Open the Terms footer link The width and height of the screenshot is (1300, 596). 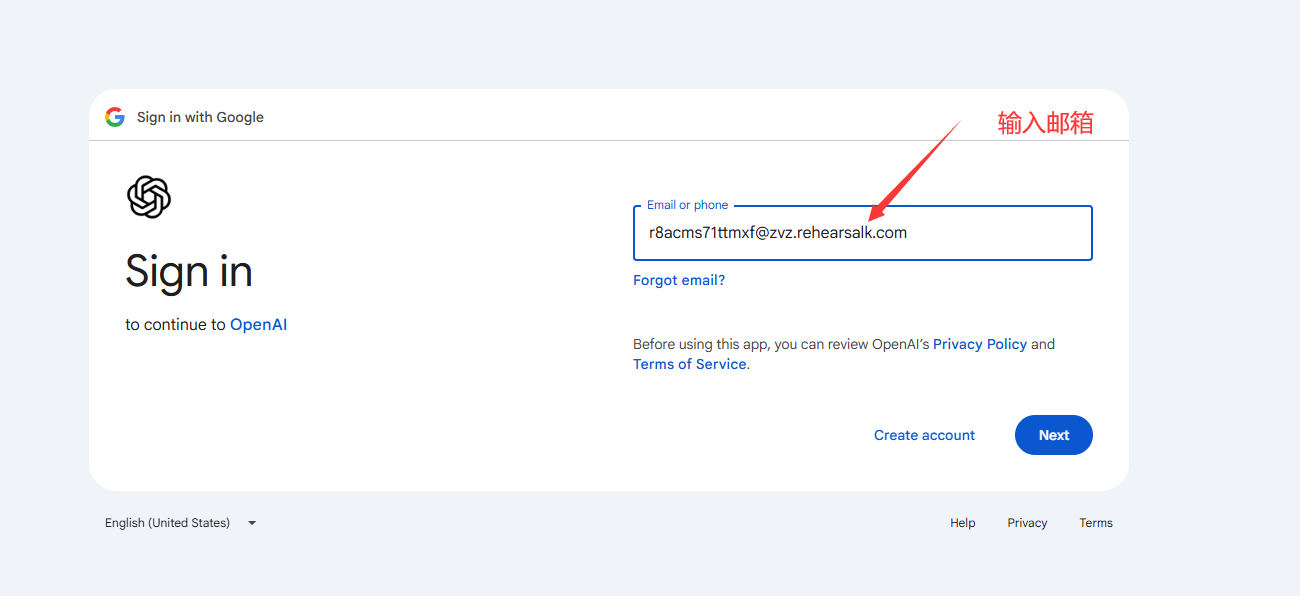click(x=1096, y=523)
